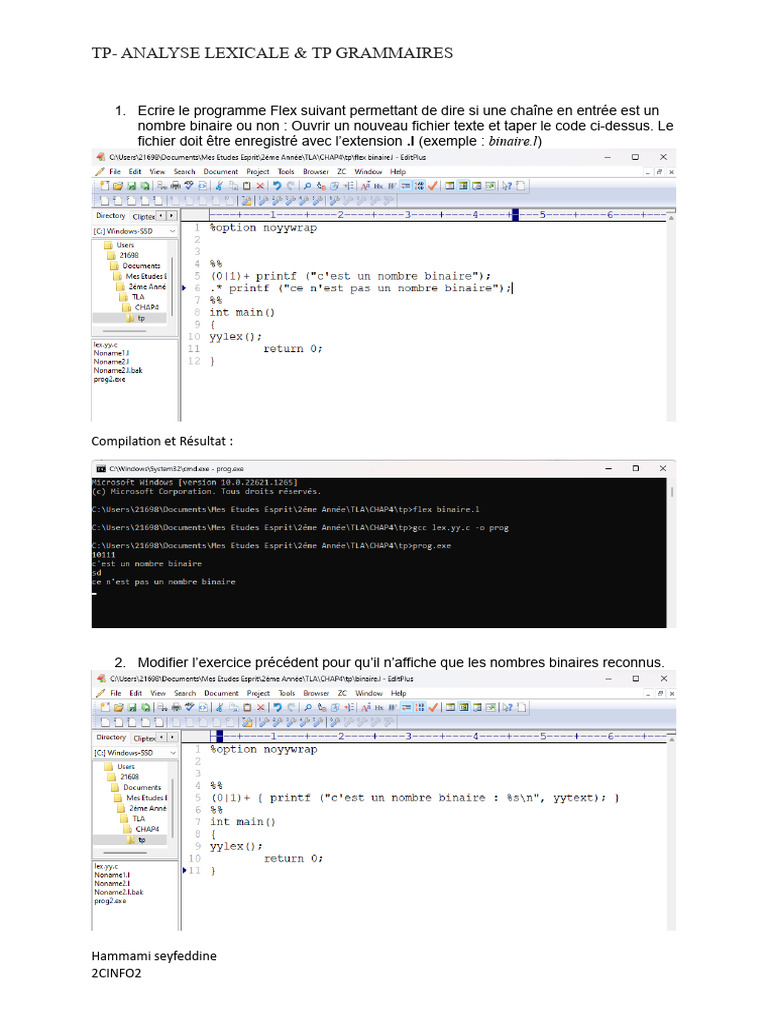Click Save disk icon in top EditPlus toolbar

pyautogui.click(x=131, y=186)
